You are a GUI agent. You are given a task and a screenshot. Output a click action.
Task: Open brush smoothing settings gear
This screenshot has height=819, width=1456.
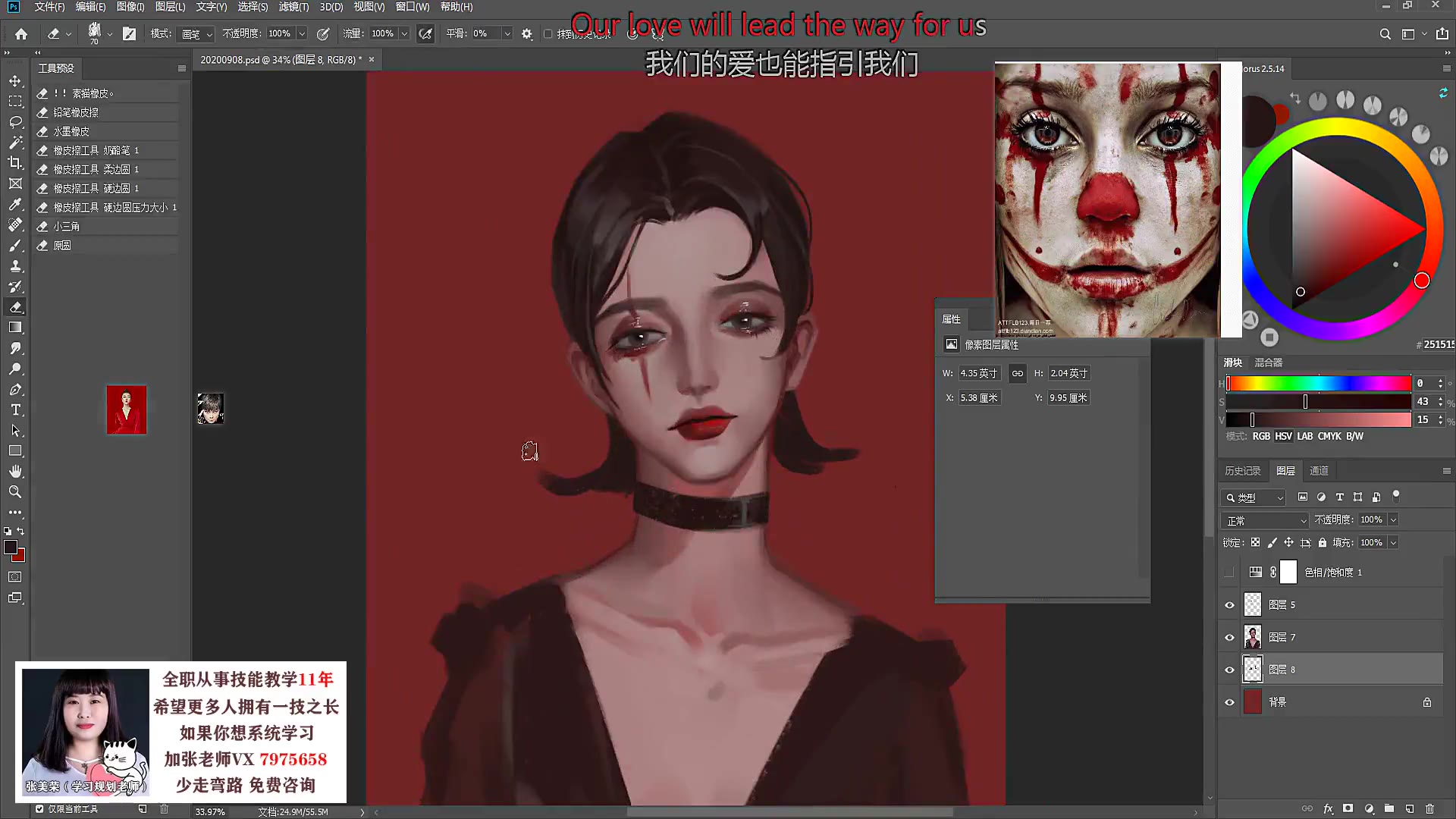527,33
